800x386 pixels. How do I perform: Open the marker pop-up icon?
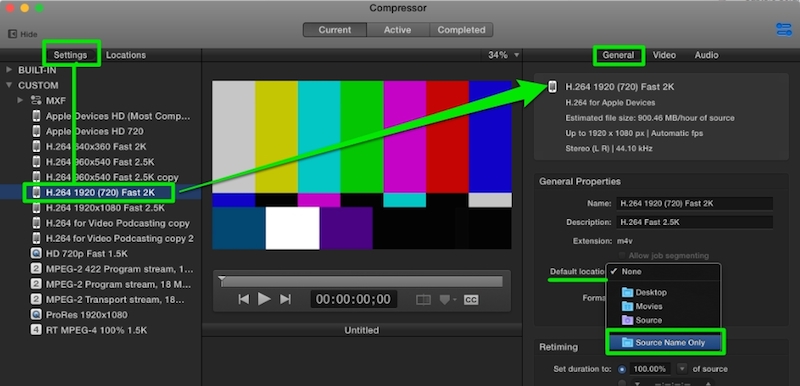pyautogui.click(x=447, y=300)
